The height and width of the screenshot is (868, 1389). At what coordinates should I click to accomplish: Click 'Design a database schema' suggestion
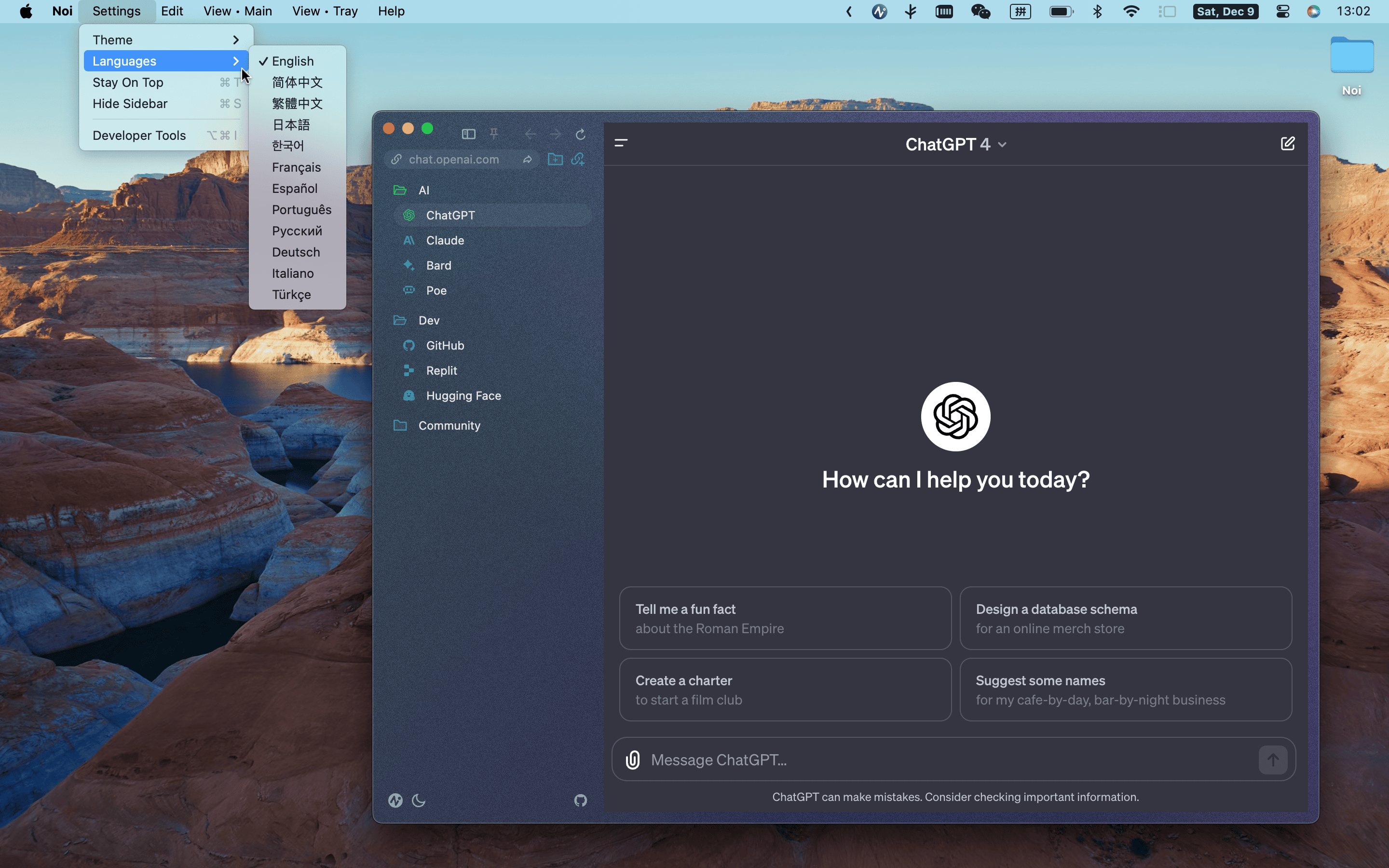point(1125,618)
